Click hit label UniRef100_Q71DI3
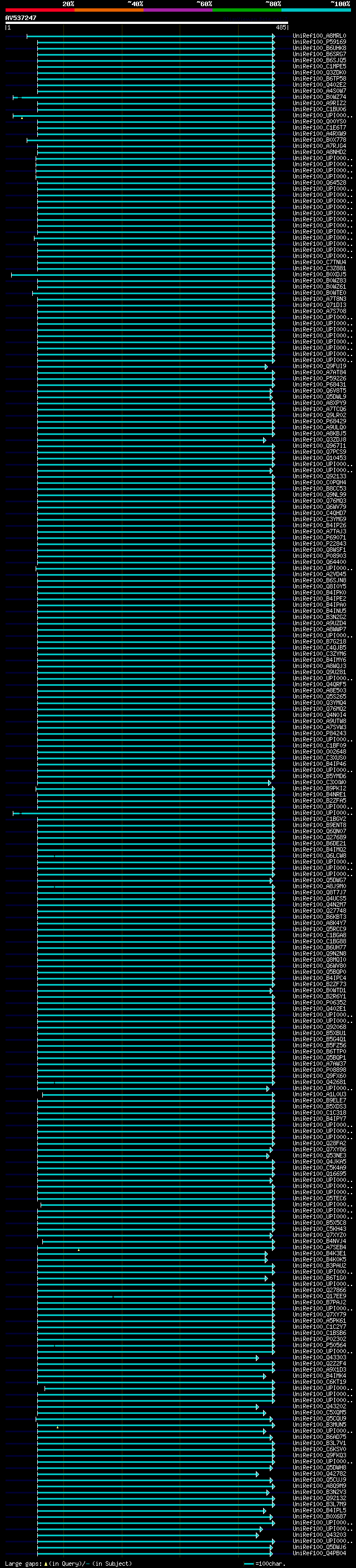This screenshot has height=1568, width=356. click(x=319, y=305)
